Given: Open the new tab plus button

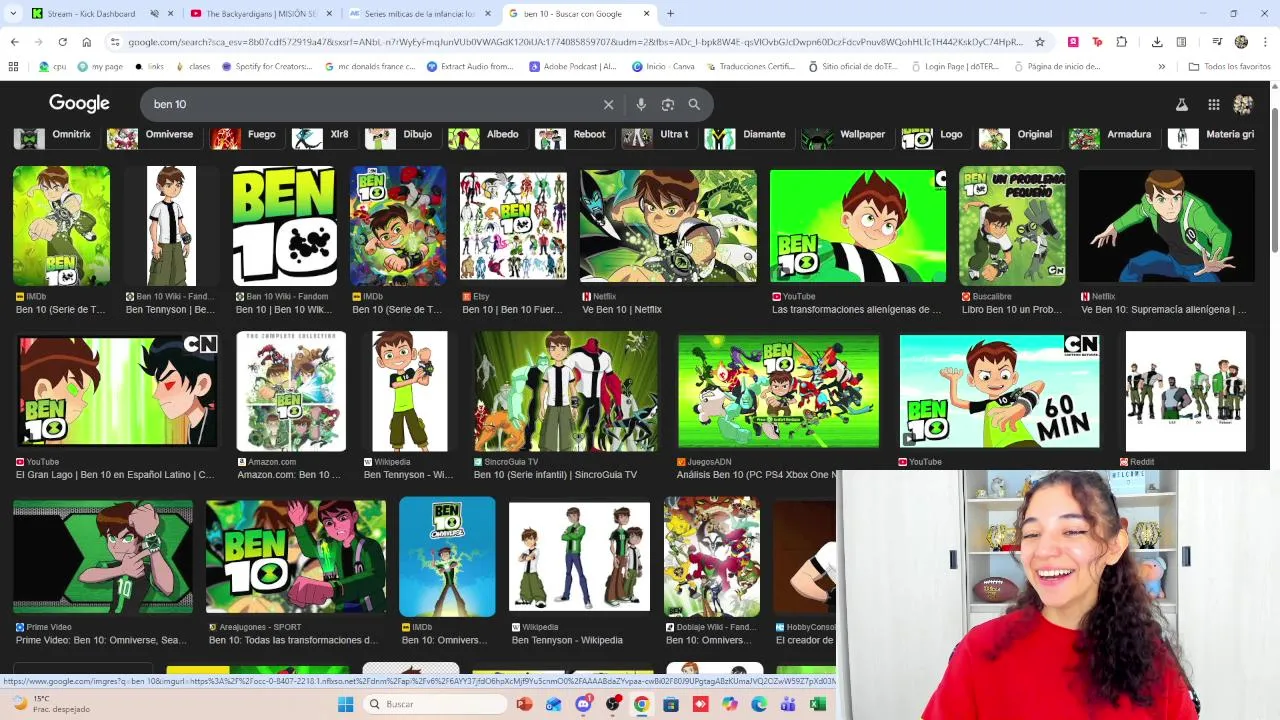Looking at the screenshot, I should tap(670, 14).
